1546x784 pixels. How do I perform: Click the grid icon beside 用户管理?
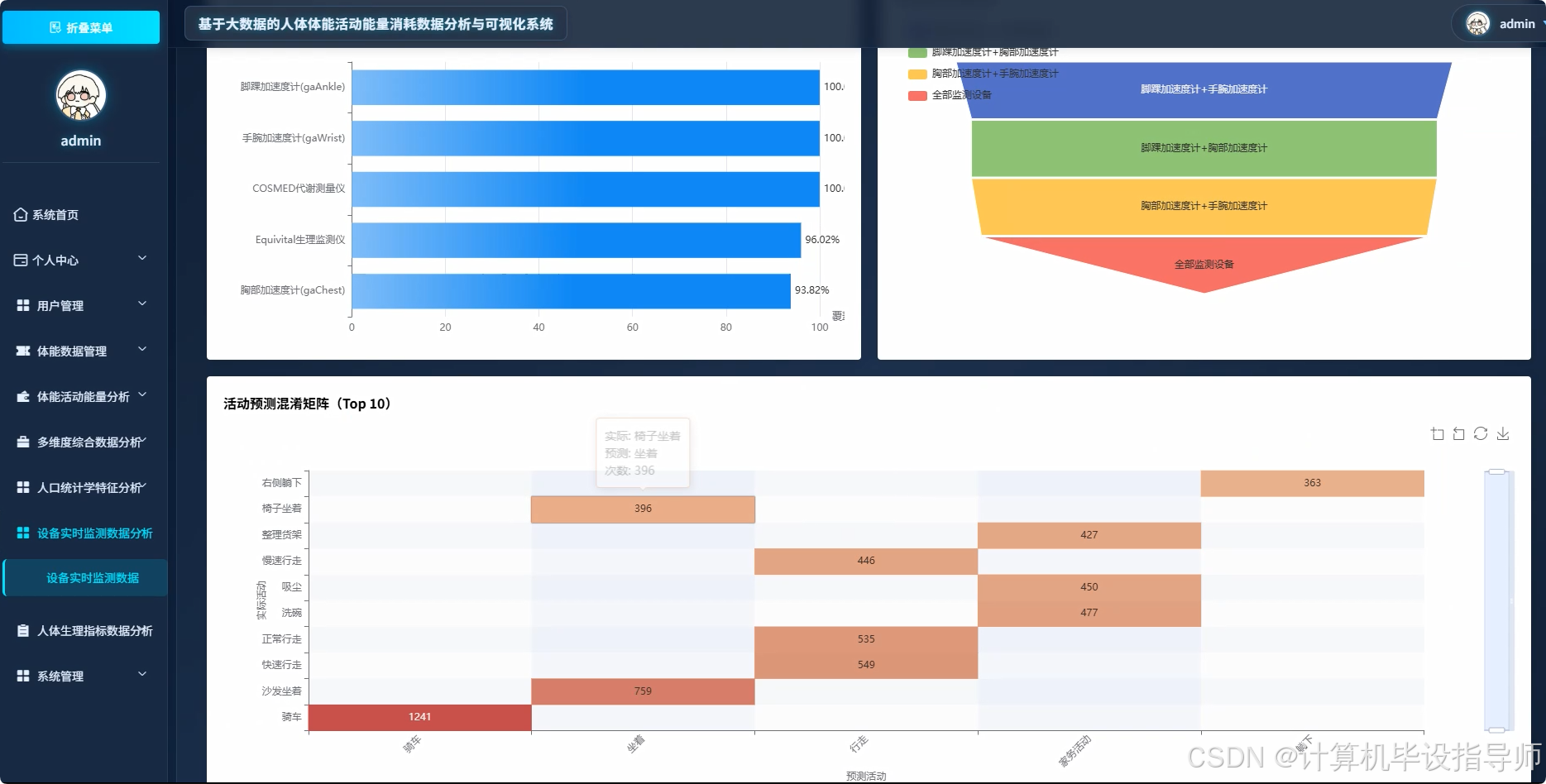pos(23,305)
